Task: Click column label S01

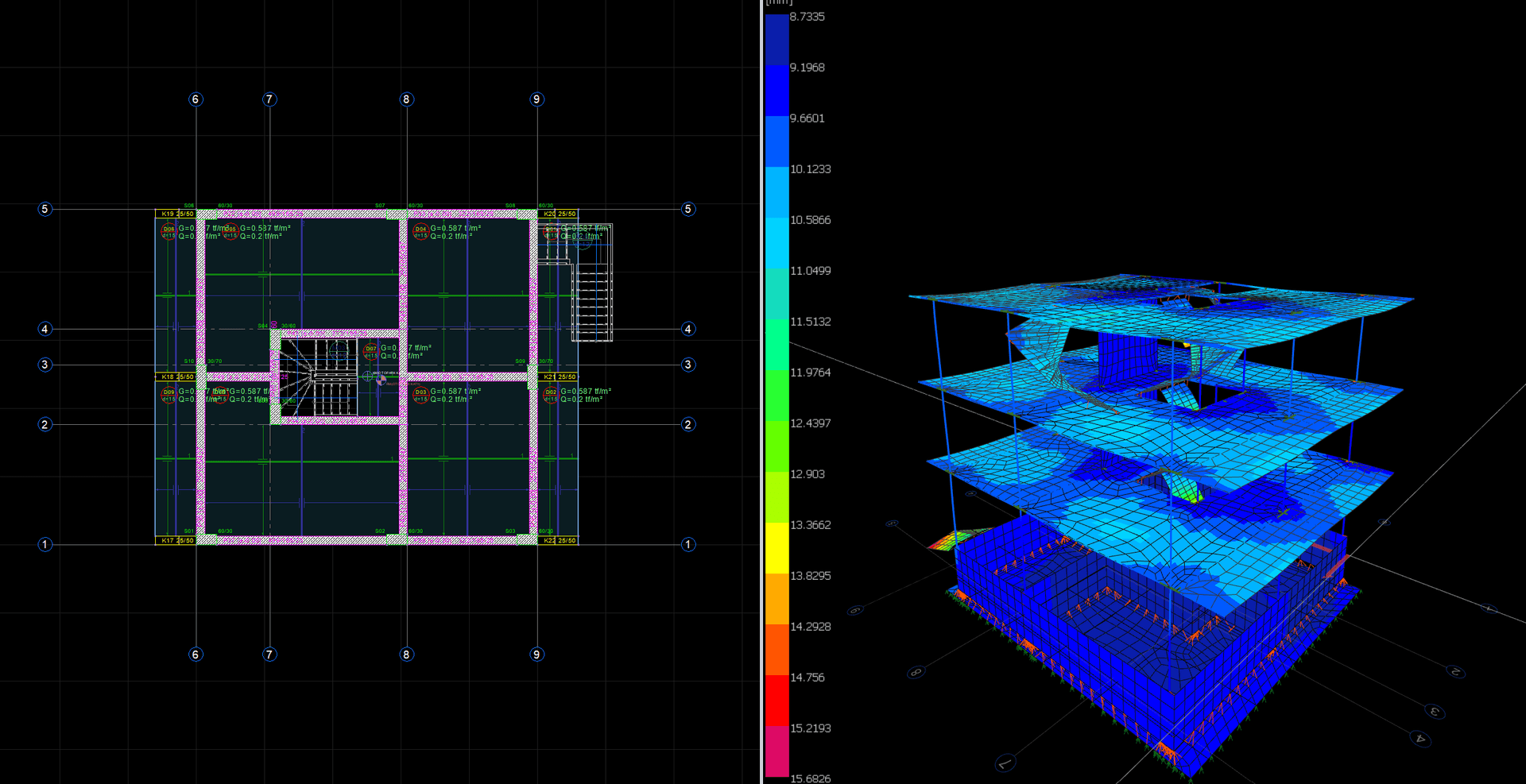Action: coord(189,531)
